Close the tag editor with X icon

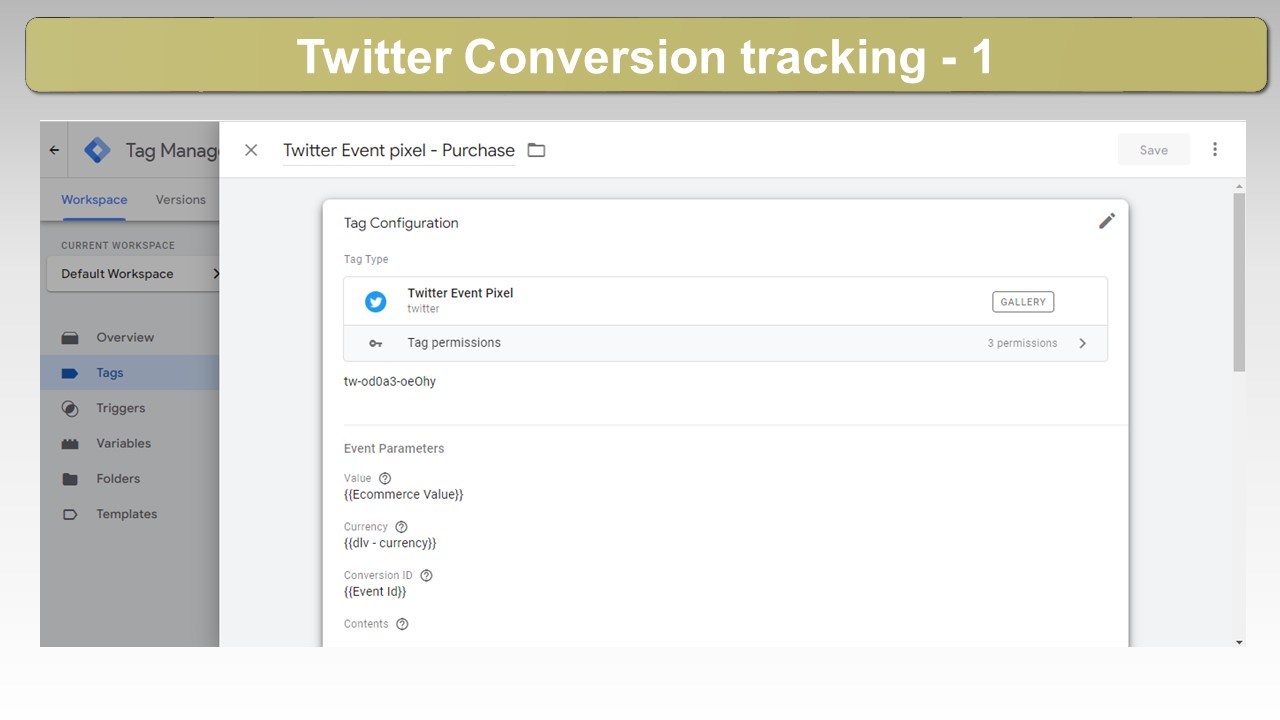pyautogui.click(x=251, y=150)
